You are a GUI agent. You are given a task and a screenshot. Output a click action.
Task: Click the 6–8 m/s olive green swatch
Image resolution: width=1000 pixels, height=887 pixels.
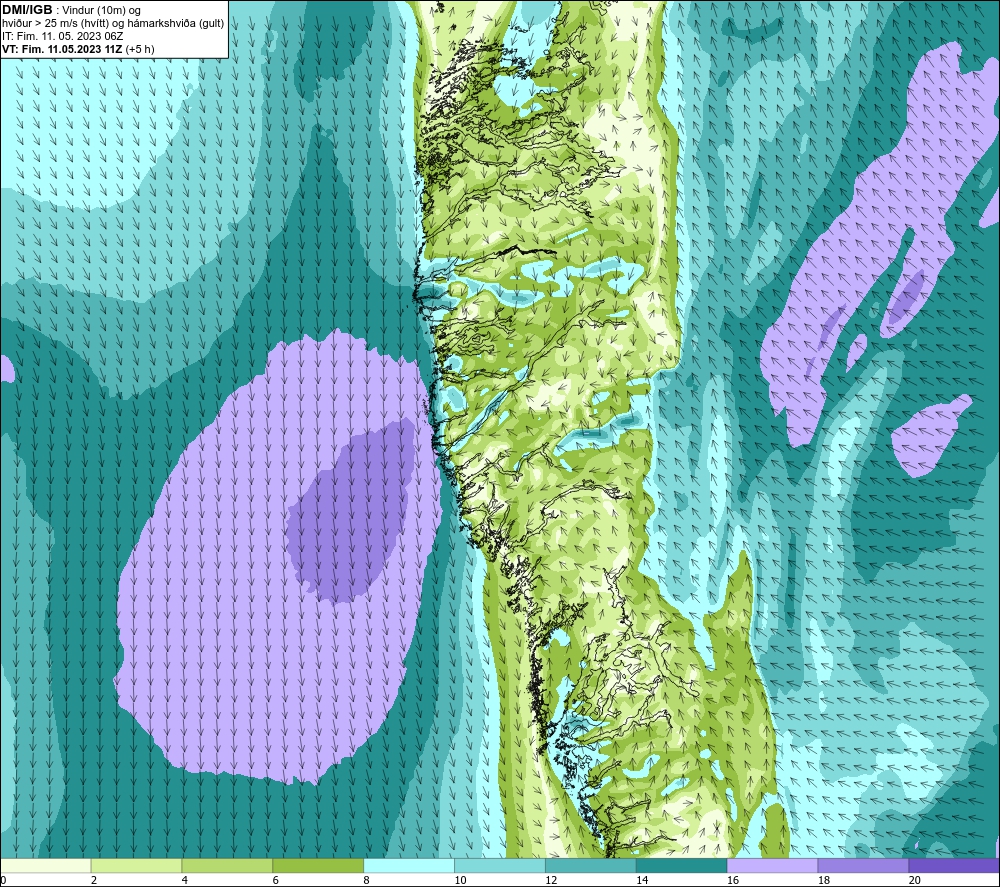click(x=318, y=865)
